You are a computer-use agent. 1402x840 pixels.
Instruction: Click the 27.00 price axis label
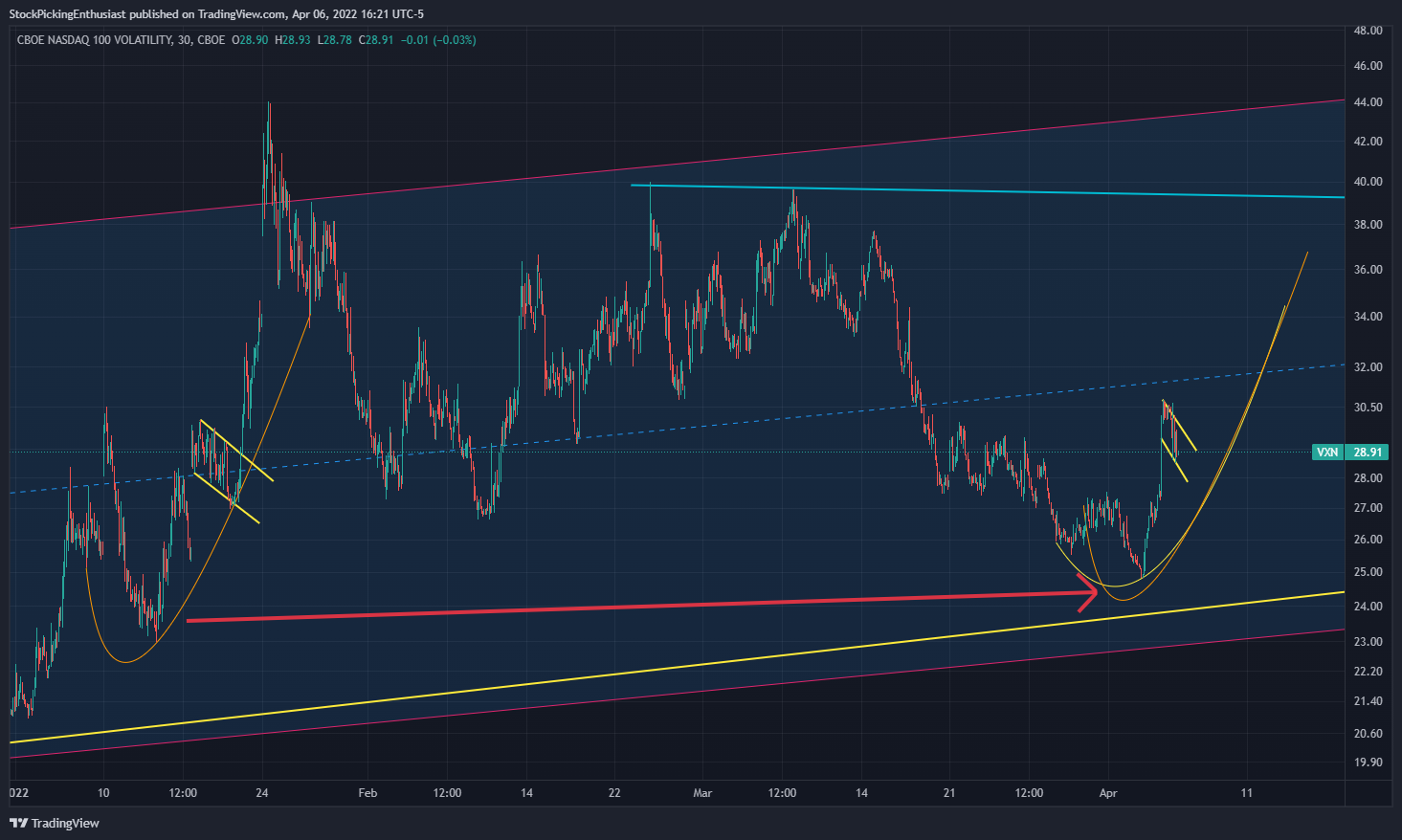tap(1369, 508)
